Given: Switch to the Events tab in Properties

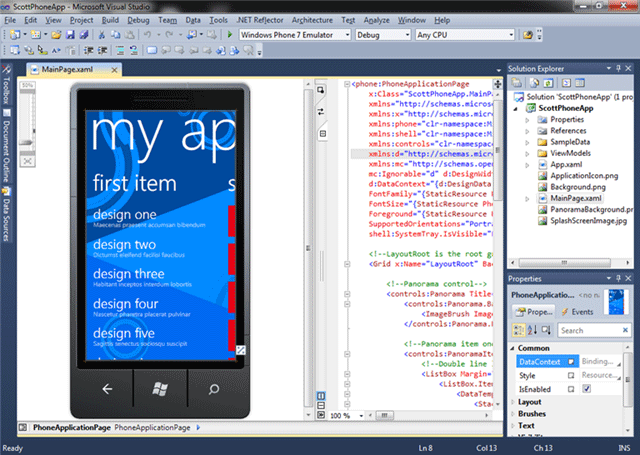Looking at the screenshot, I should (x=577, y=312).
